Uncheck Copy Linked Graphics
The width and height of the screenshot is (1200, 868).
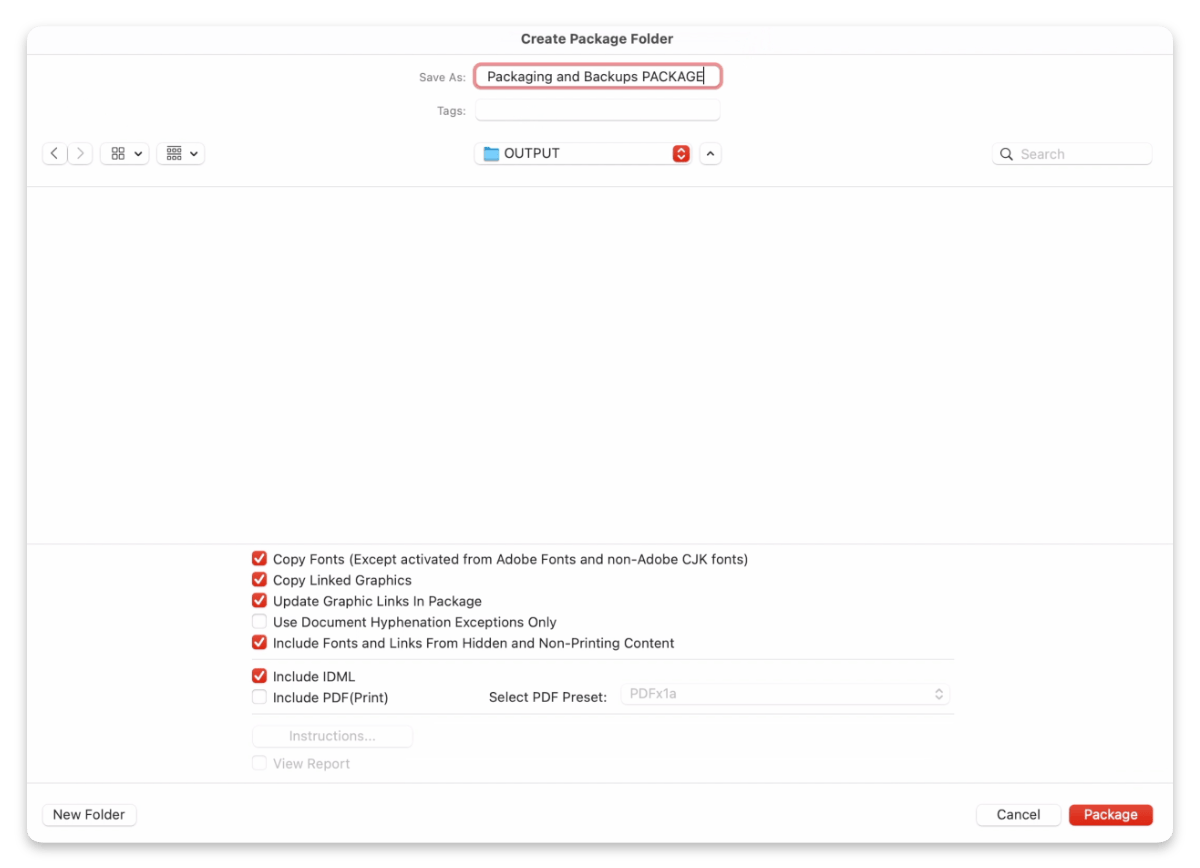pos(260,580)
